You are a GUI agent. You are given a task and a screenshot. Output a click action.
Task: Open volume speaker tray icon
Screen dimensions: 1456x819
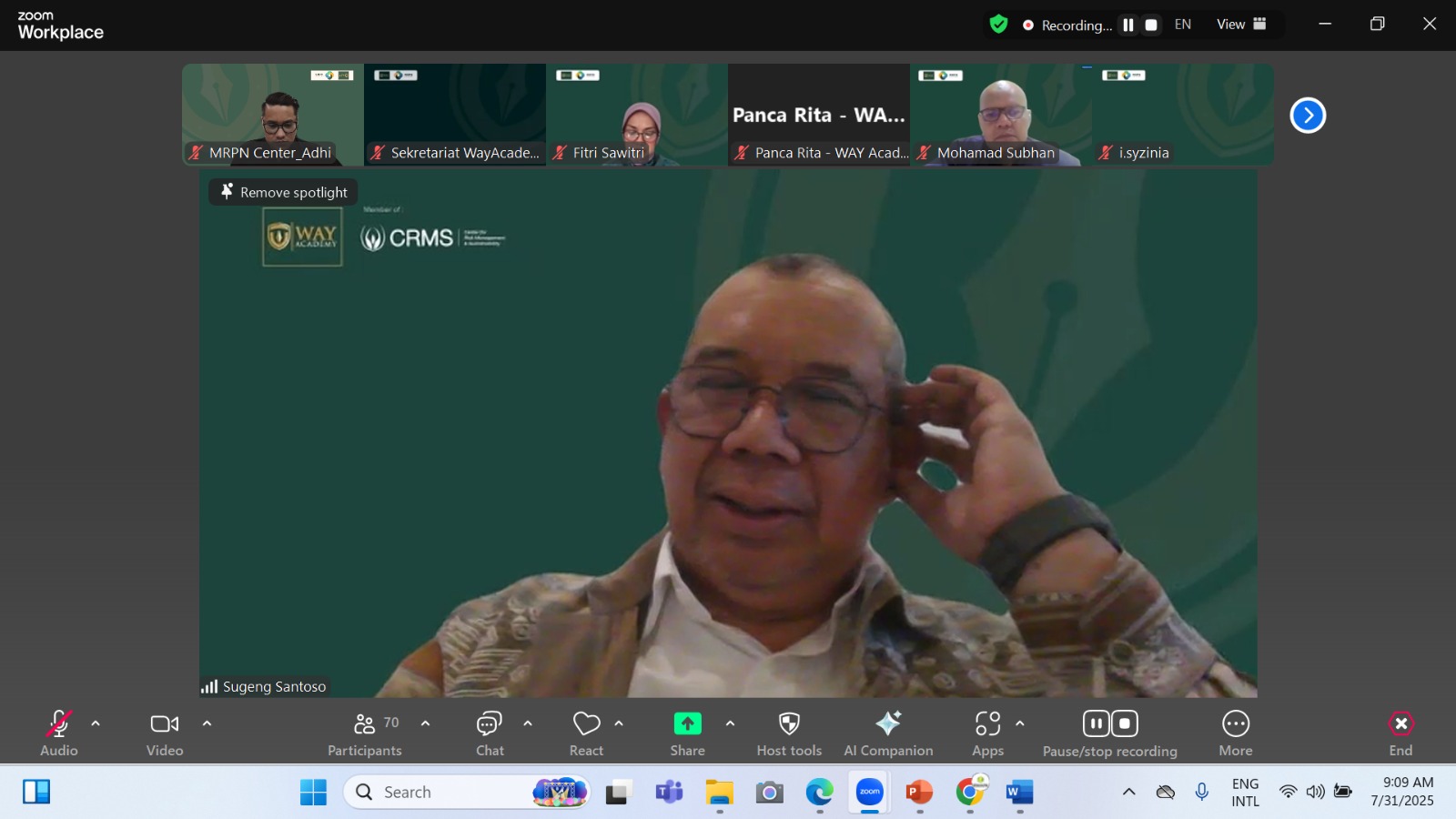(1316, 792)
